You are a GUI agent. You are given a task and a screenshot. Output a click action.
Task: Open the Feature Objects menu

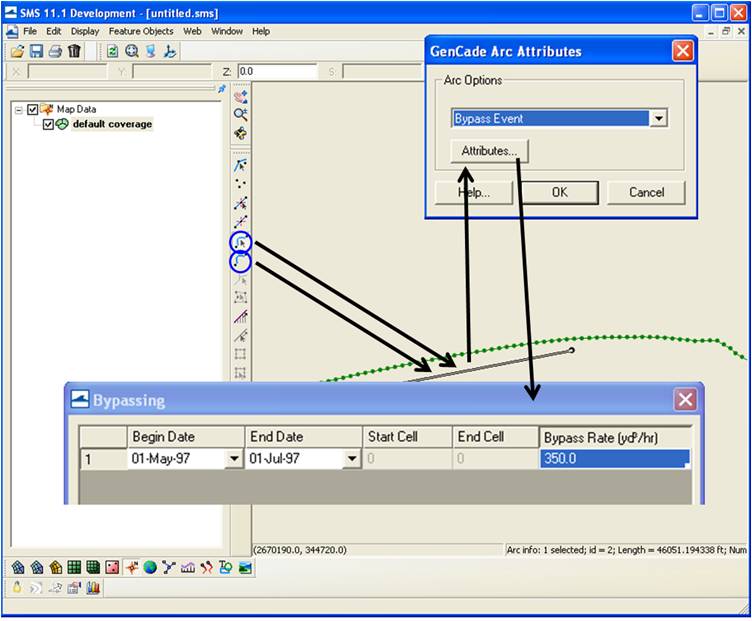click(141, 31)
